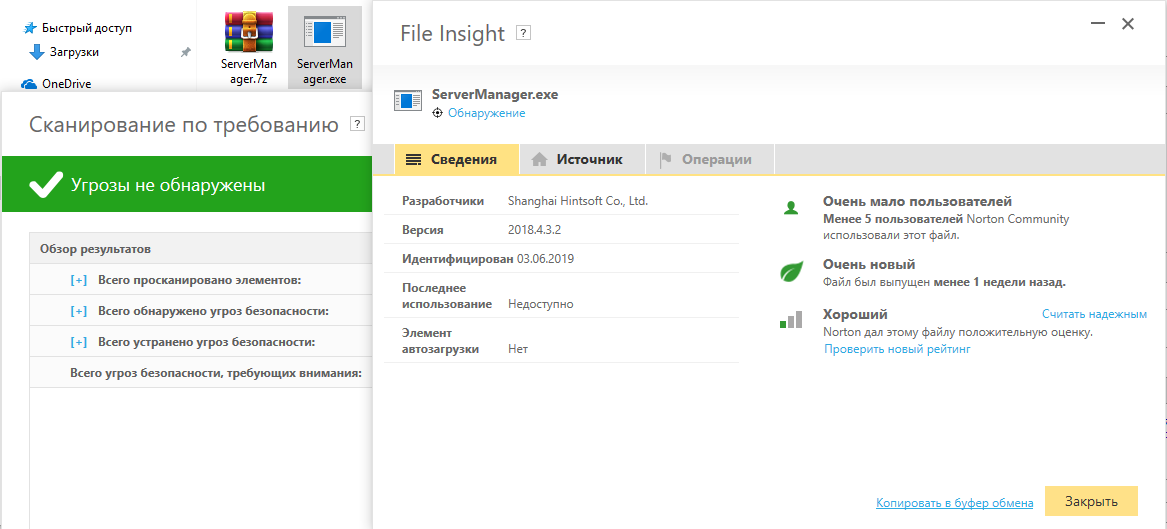Click the version value 2018.4.3.2
The image size is (1167, 529).
click(534, 230)
